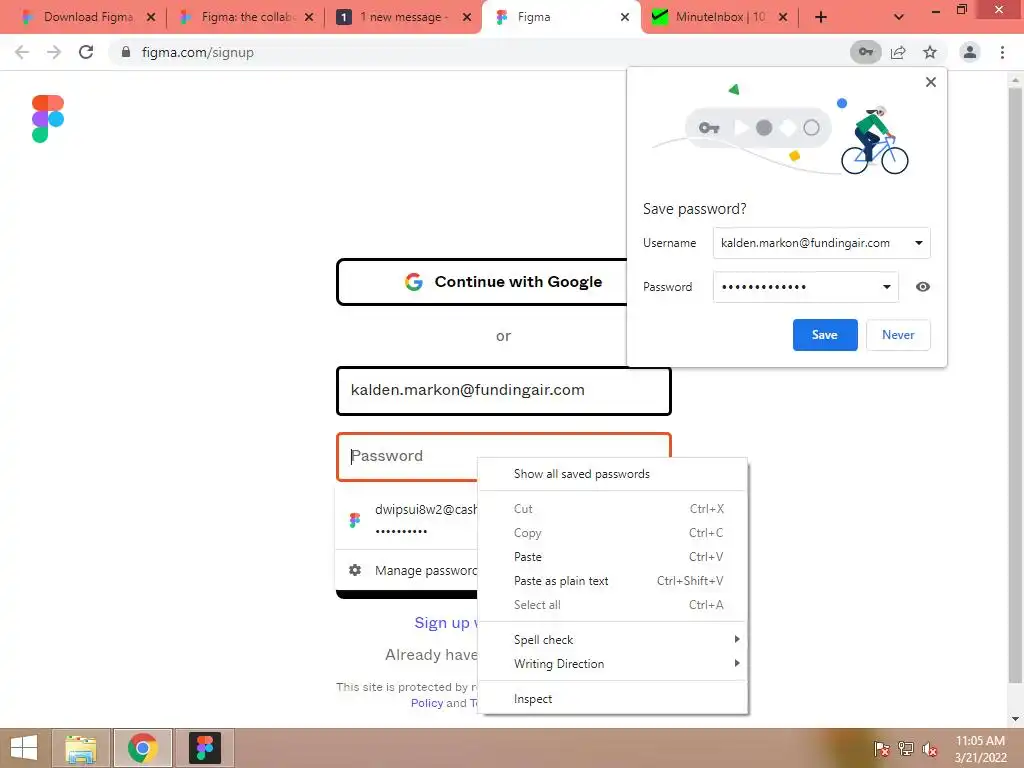Open the Figma app from the taskbar
1024x768 pixels.
coord(205,748)
